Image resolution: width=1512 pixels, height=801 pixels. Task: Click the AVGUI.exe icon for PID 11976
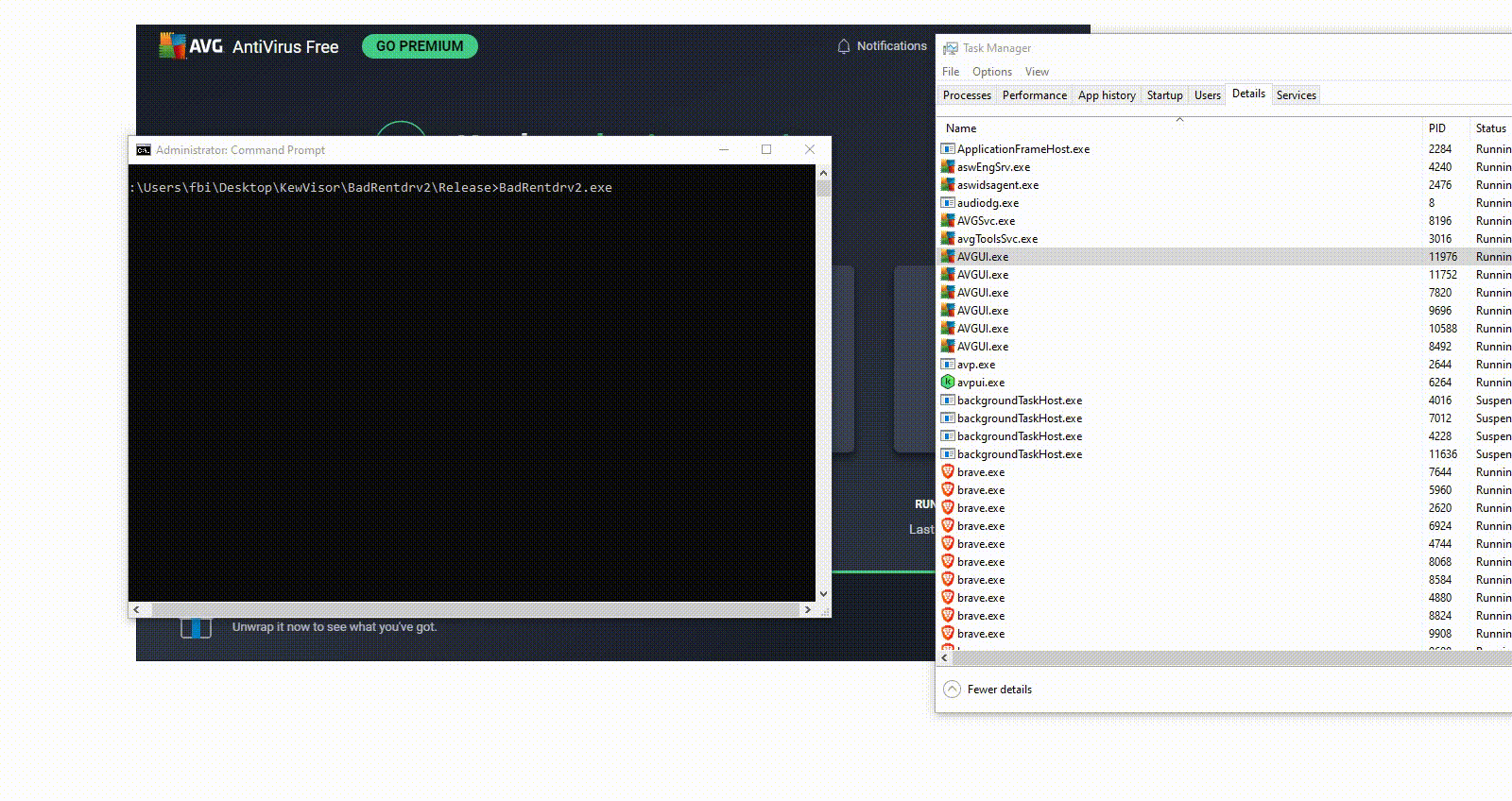point(948,257)
